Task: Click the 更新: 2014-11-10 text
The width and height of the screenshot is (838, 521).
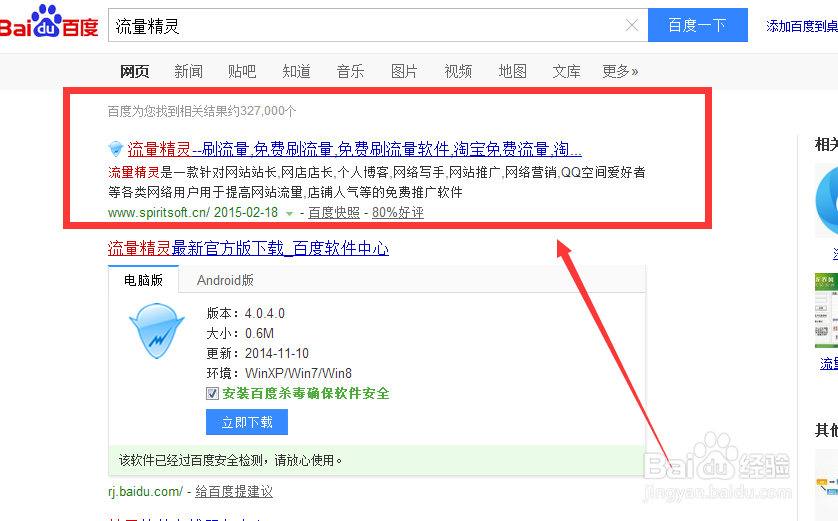Action: coord(258,353)
